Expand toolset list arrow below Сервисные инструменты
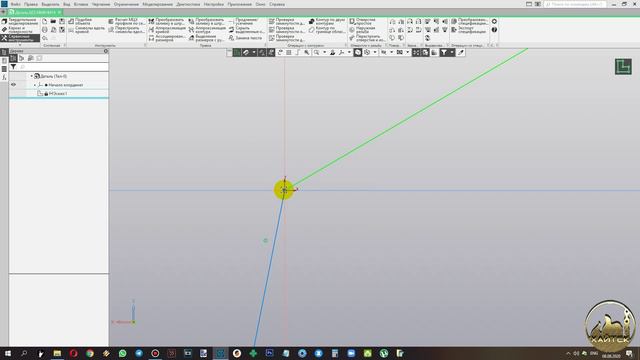Screen dimensions: 640x360 click(20, 45)
